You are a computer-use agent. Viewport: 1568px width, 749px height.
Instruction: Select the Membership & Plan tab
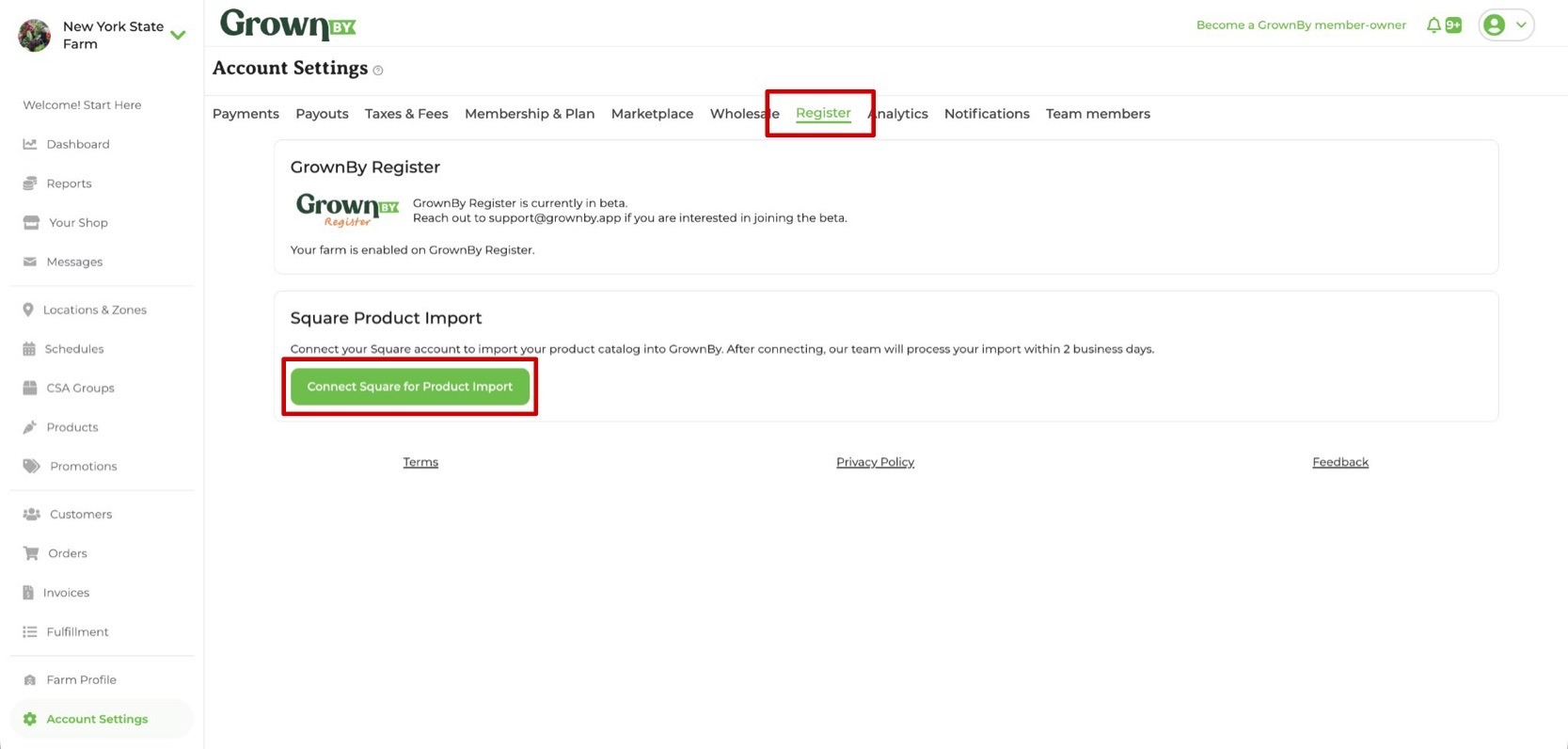click(x=530, y=114)
